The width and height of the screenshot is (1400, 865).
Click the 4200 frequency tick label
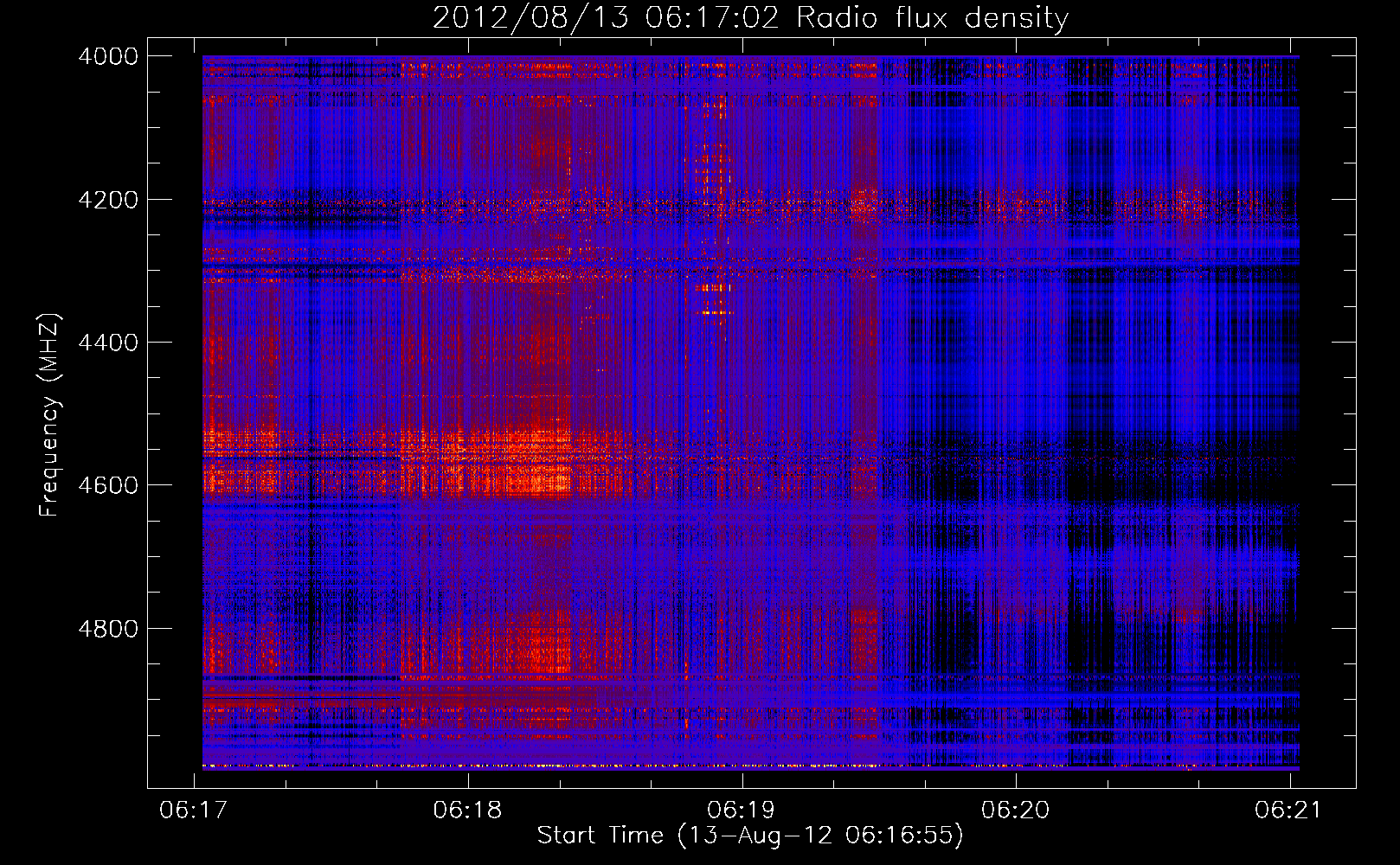point(107,200)
